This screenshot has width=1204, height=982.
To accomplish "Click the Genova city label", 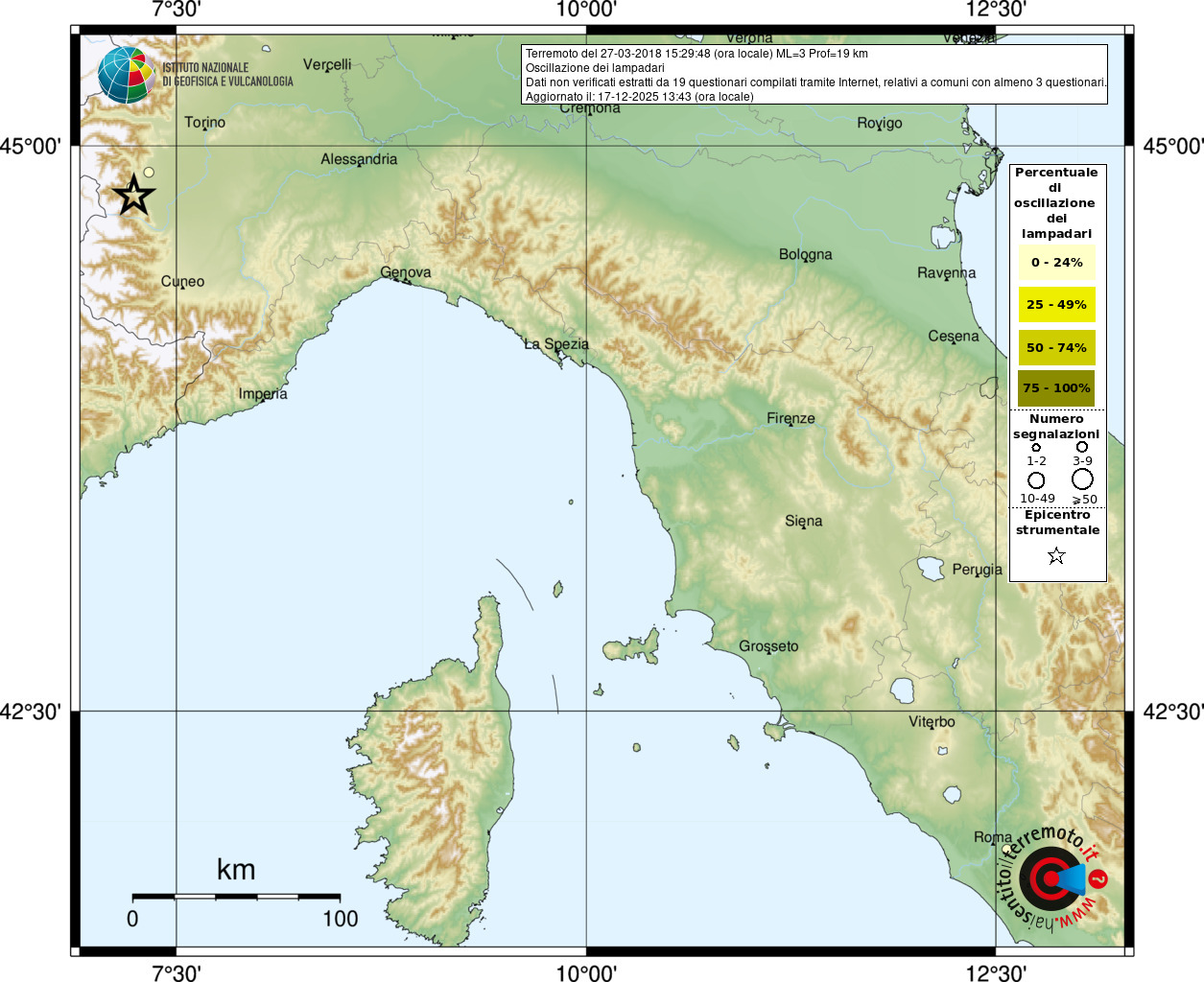I will click(x=406, y=272).
